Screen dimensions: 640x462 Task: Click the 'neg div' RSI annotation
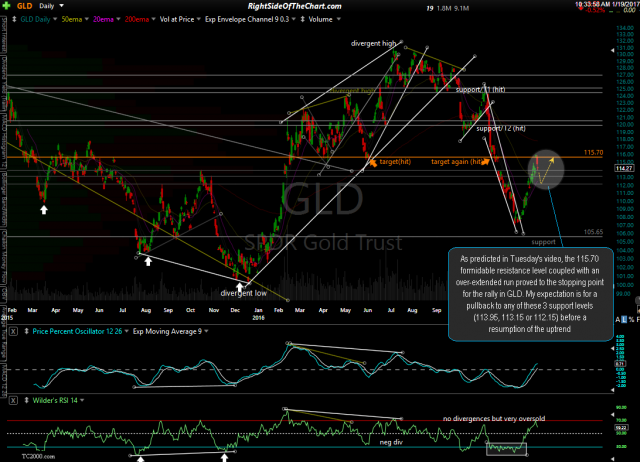pos(391,442)
